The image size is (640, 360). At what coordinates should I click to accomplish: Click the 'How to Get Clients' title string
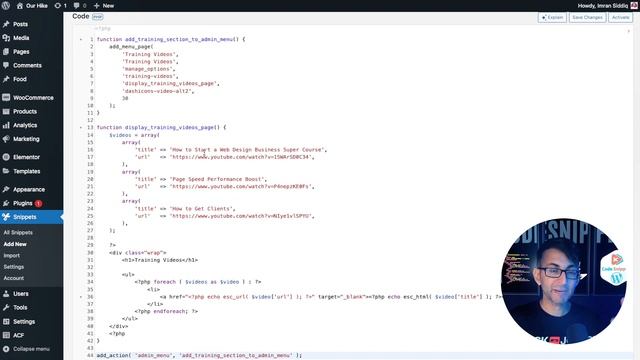pyautogui.click(x=202, y=209)
